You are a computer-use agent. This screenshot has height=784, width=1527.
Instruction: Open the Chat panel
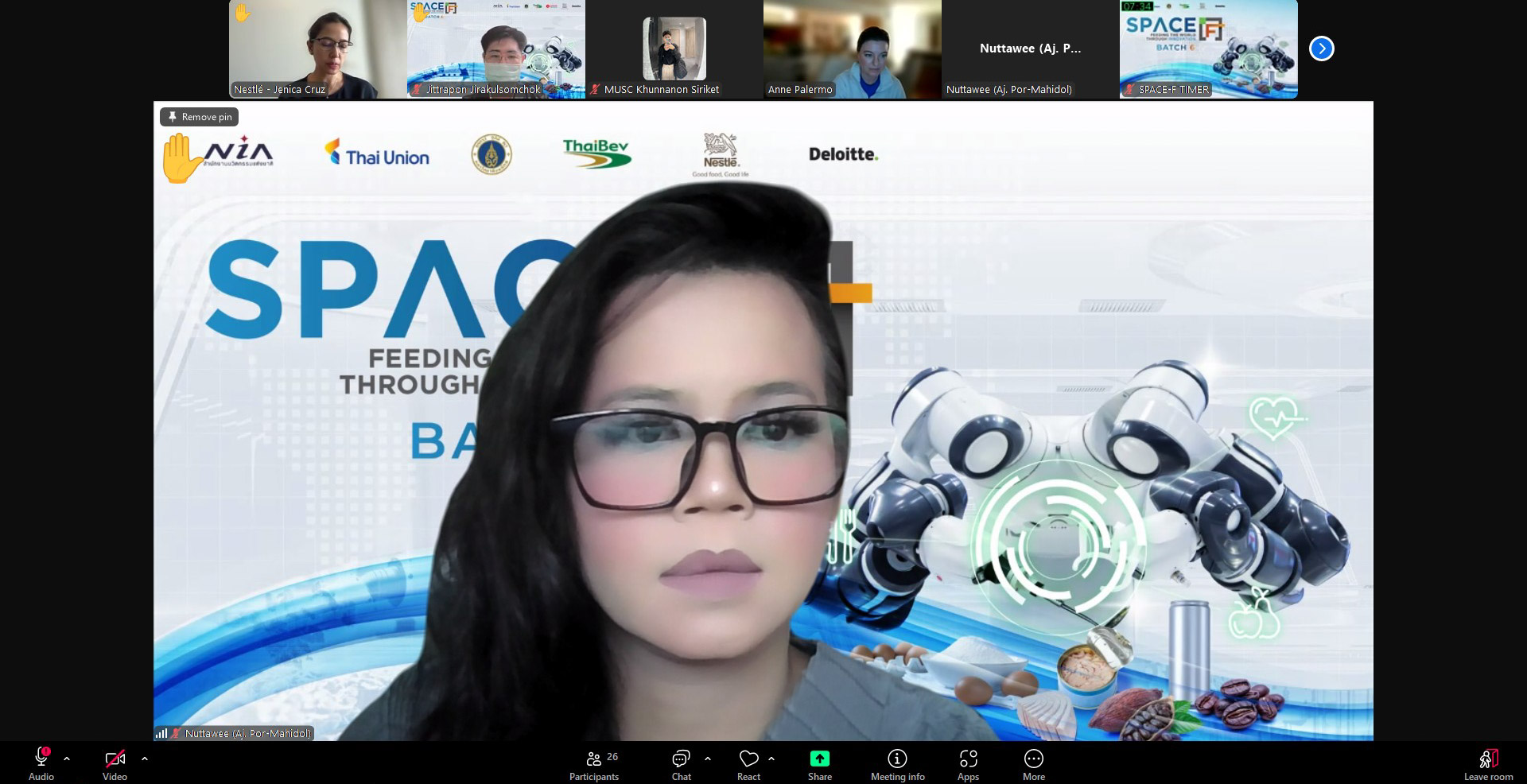click(x=681, y=759)
